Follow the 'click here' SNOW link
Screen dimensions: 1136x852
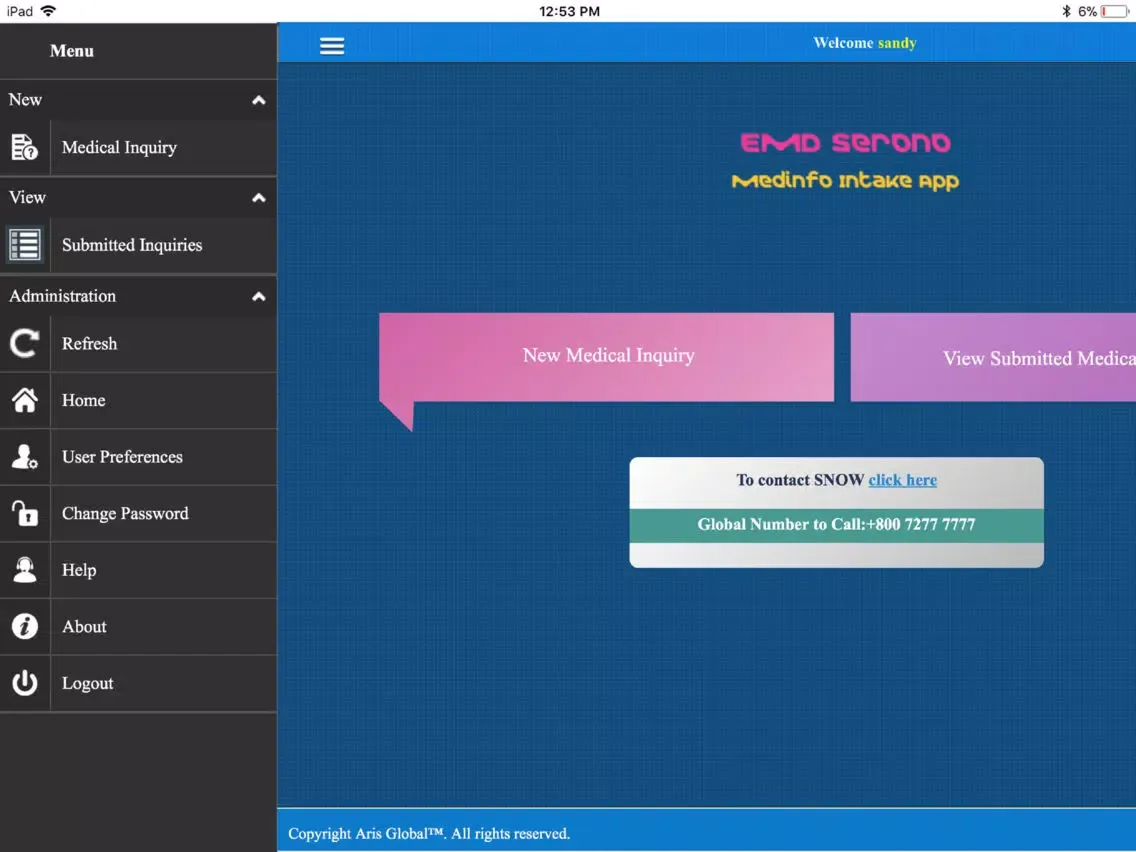[x=903, y=480]
